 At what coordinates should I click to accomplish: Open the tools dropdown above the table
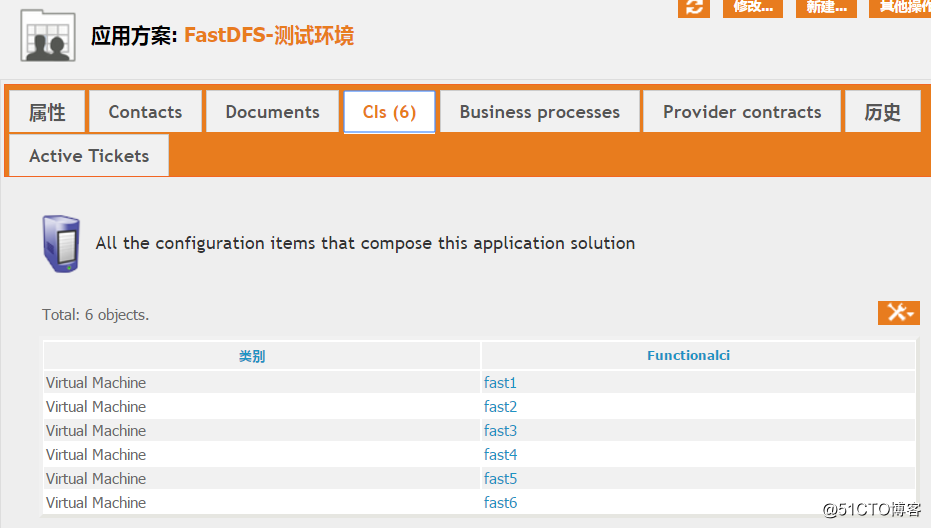[x=898, y=312]
